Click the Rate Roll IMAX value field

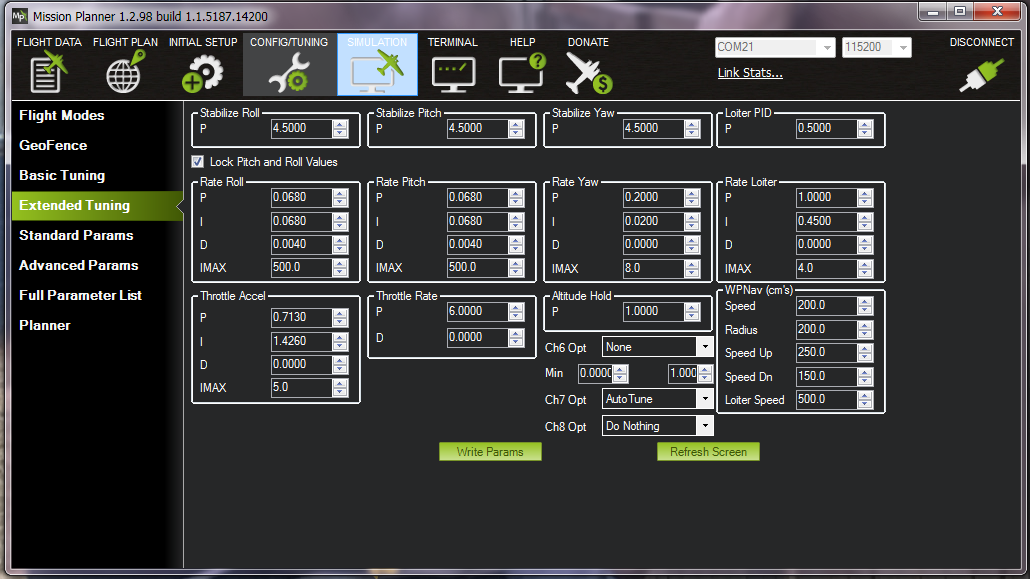tap(302, 267)
